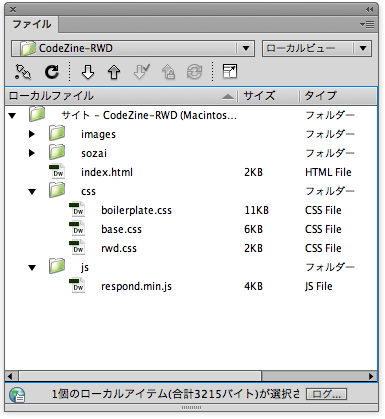
Task: Collapse the js folder
Action: point(32,268)
